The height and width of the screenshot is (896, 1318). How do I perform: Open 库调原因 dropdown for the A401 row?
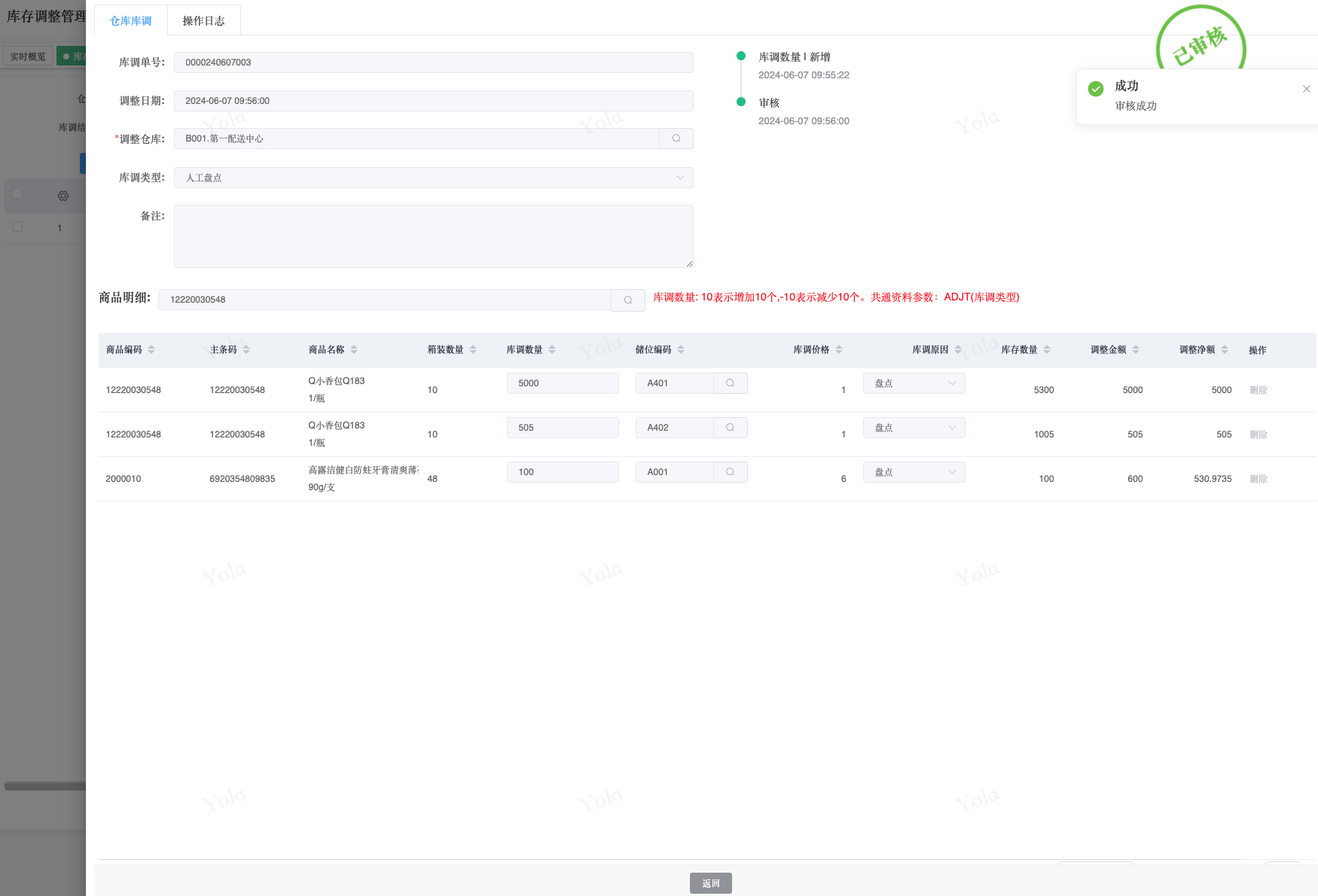point(914,383)
